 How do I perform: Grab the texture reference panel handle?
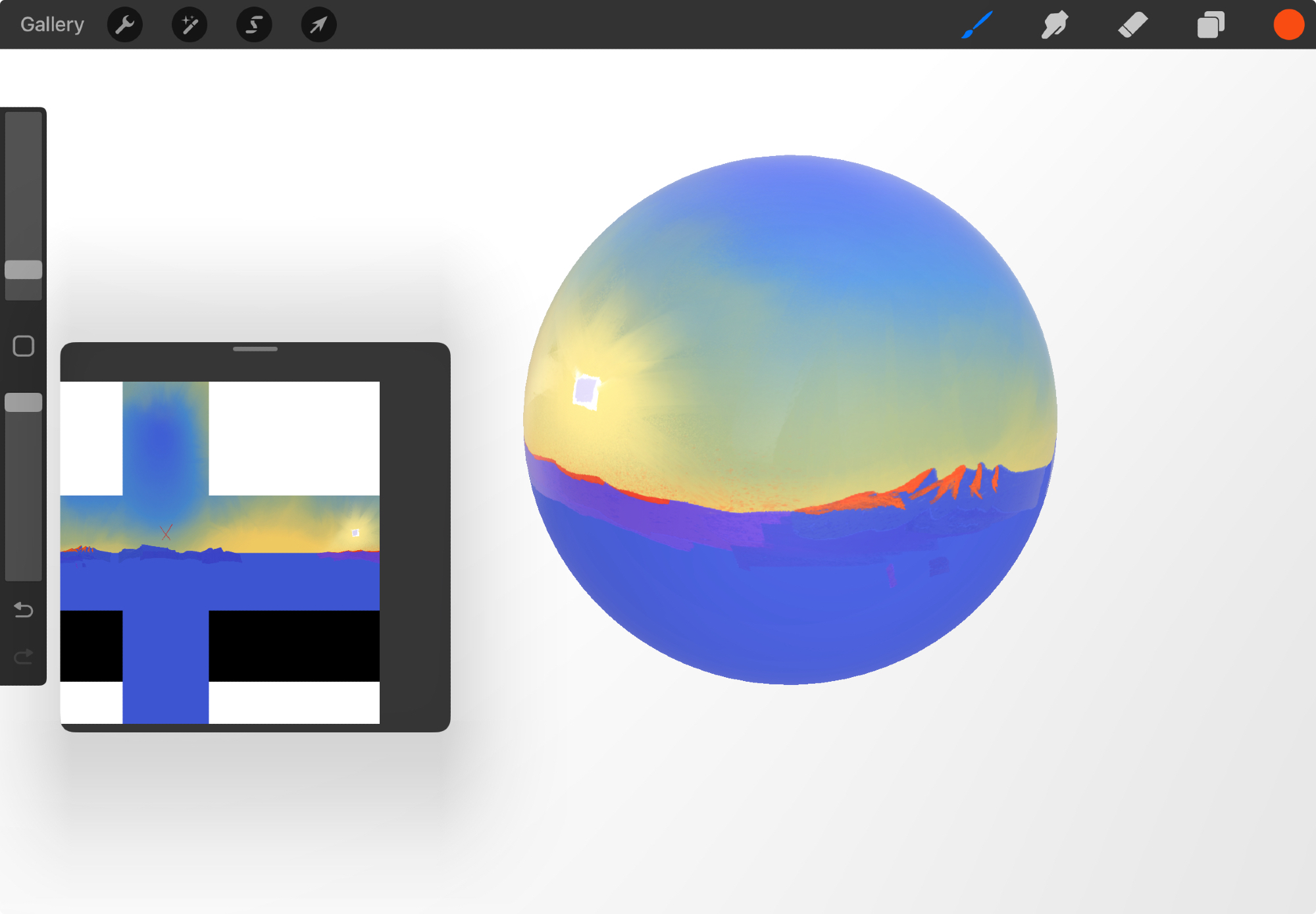click(255, 349)
